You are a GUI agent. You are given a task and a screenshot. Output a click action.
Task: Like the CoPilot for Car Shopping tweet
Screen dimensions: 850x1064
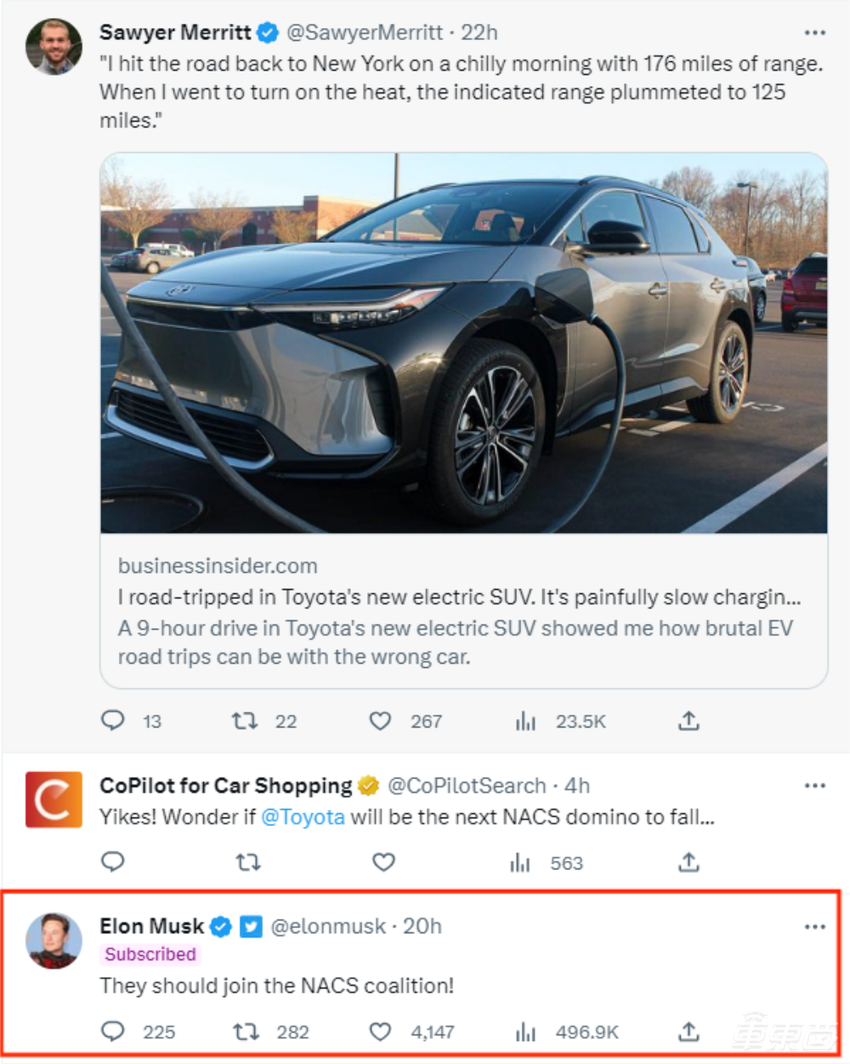[x=383, y=862]
